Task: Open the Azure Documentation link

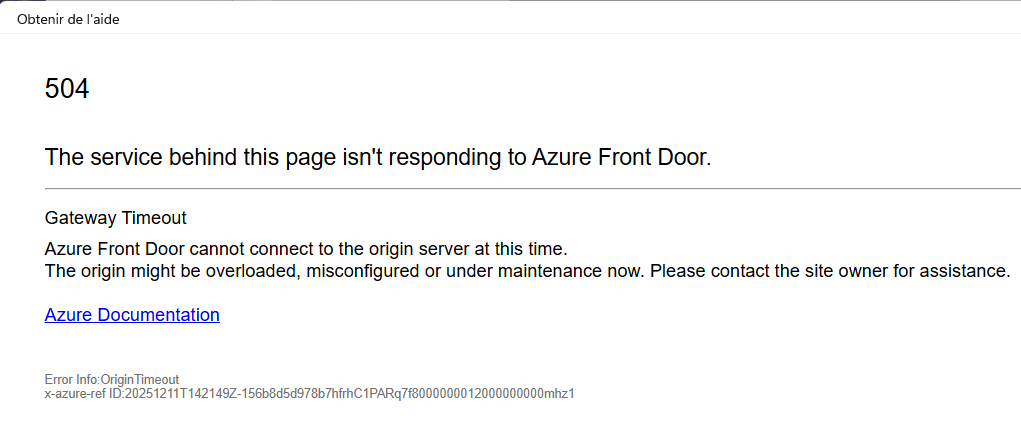Action: [132, 315]
